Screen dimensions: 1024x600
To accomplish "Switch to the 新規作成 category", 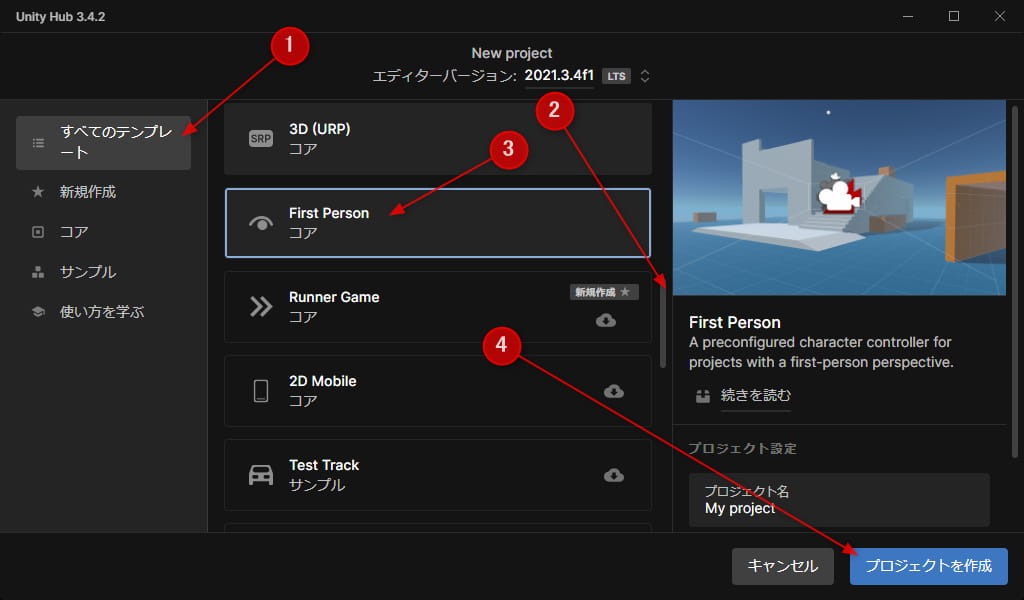I will (x=88, y=192).
